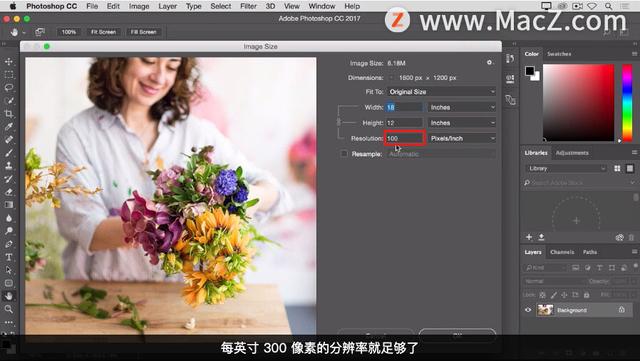Image resolution: width=640 pixels, height=361 pixels.
Task: Open the Filter menu
Action: click(248, 6)
